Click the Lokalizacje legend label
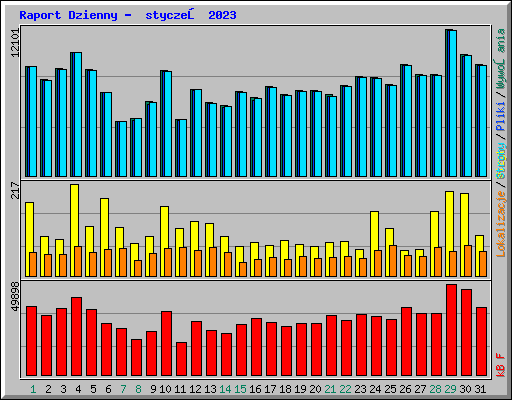The image size is (512, 400). pos(501,224)
